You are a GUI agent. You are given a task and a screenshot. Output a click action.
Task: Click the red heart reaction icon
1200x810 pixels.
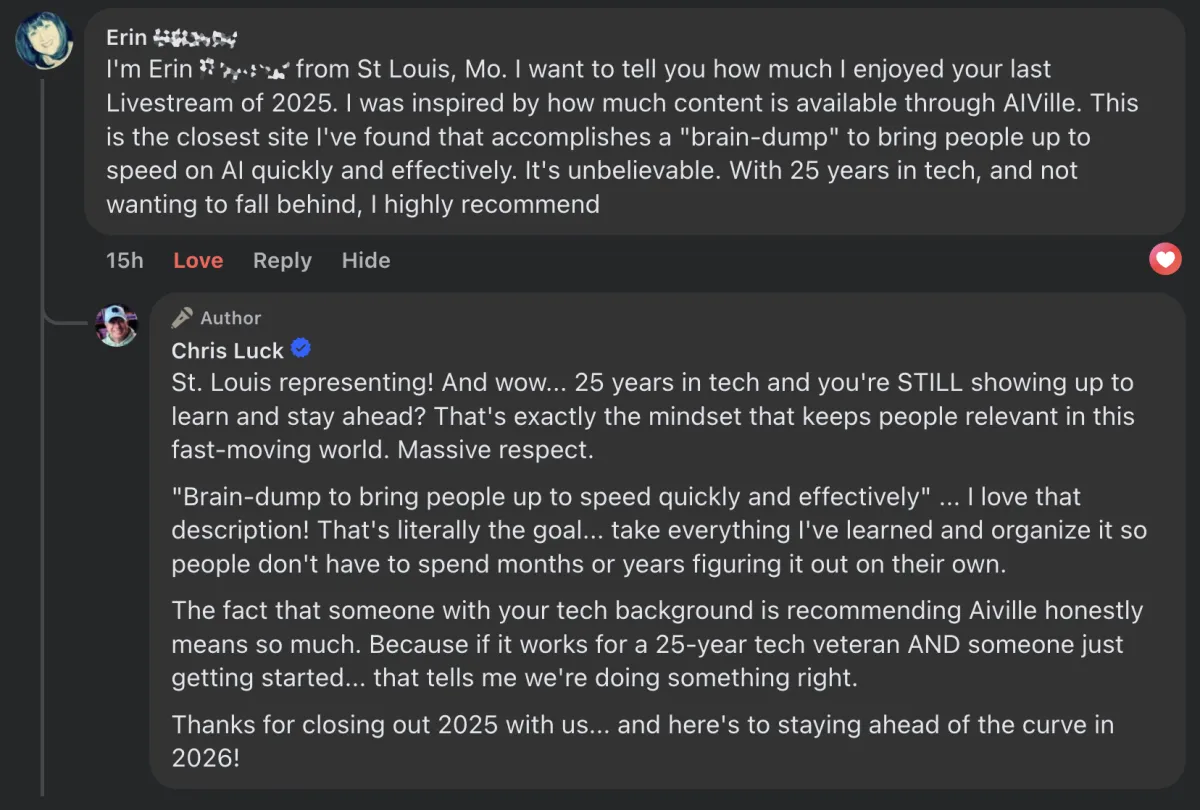1165,260
